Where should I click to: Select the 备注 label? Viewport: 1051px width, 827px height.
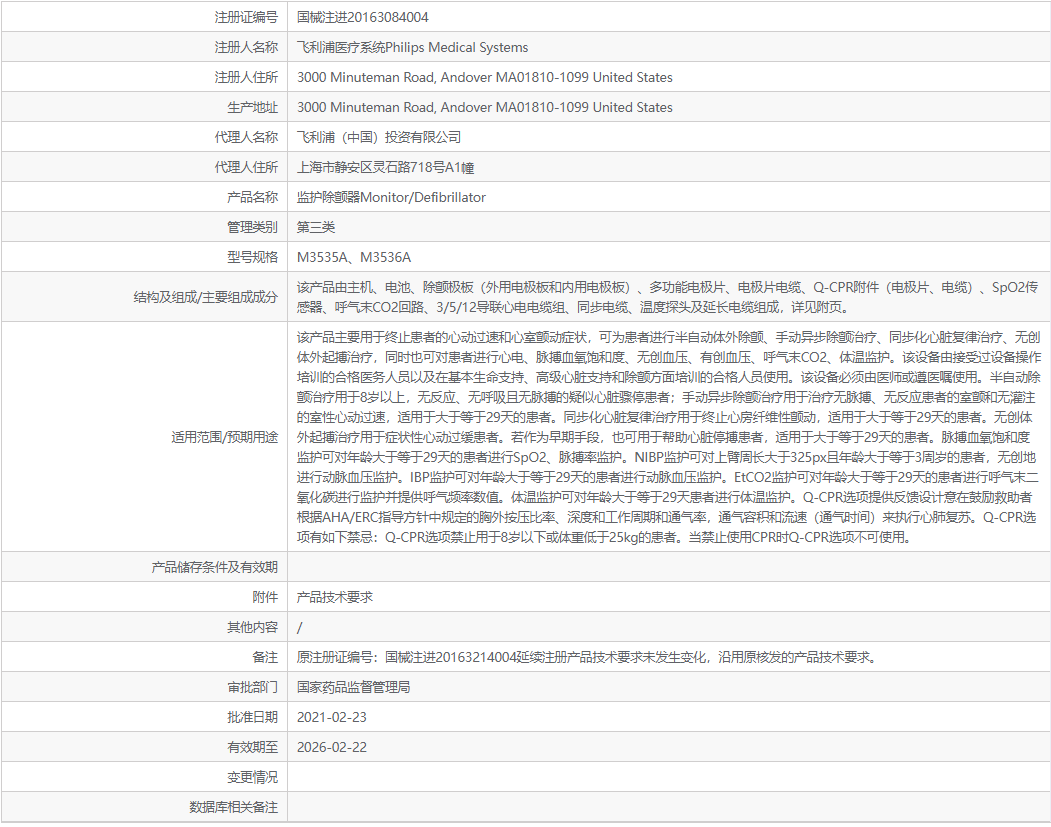tap(265, 657)
